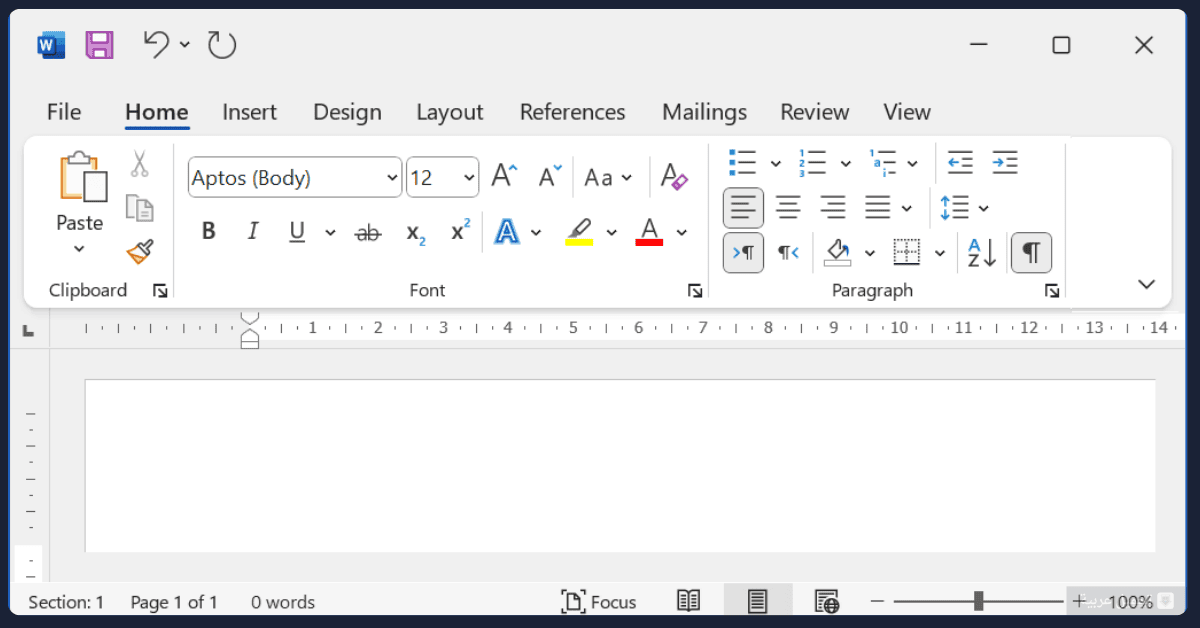Enter Focus mode from status bar

point(599,602)
